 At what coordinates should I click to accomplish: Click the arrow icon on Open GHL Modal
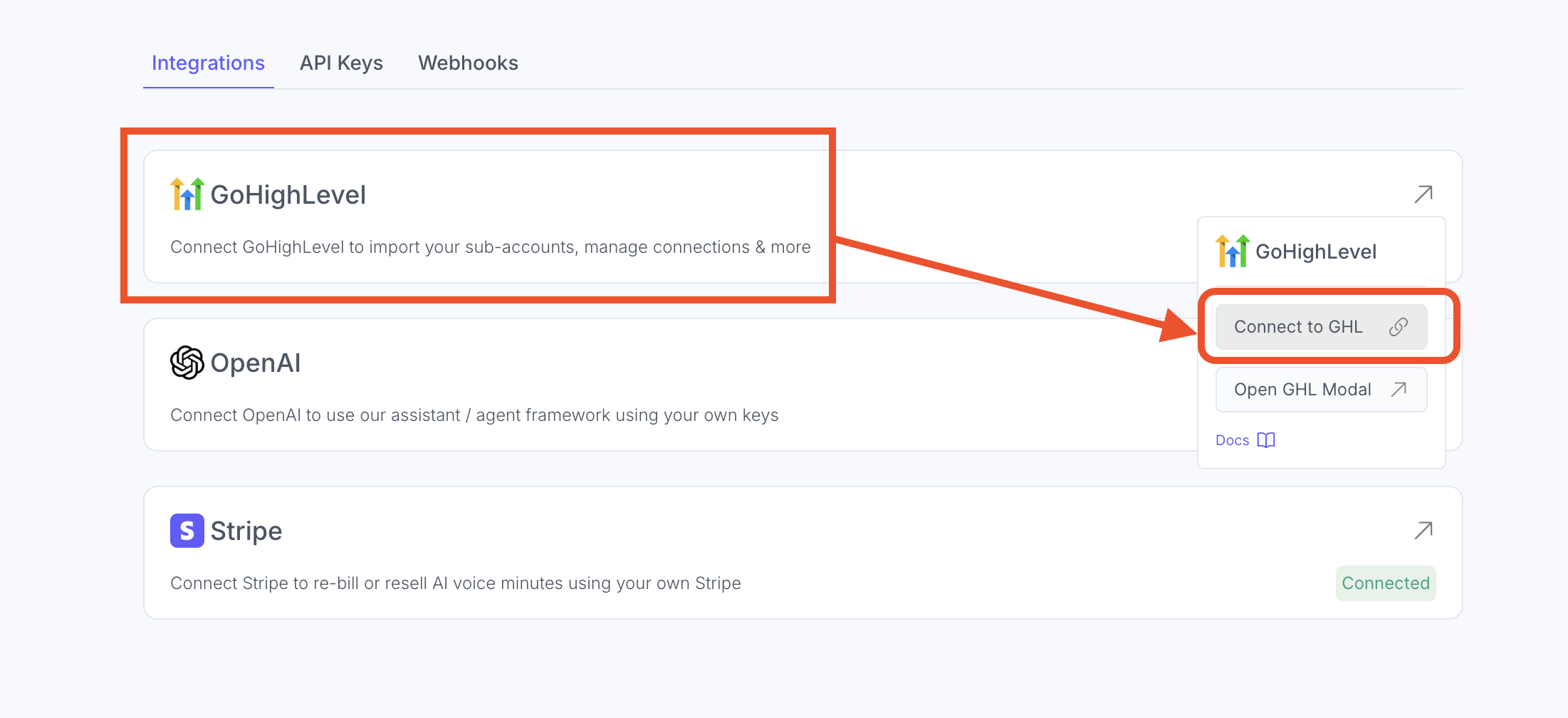pos(1399,389)
